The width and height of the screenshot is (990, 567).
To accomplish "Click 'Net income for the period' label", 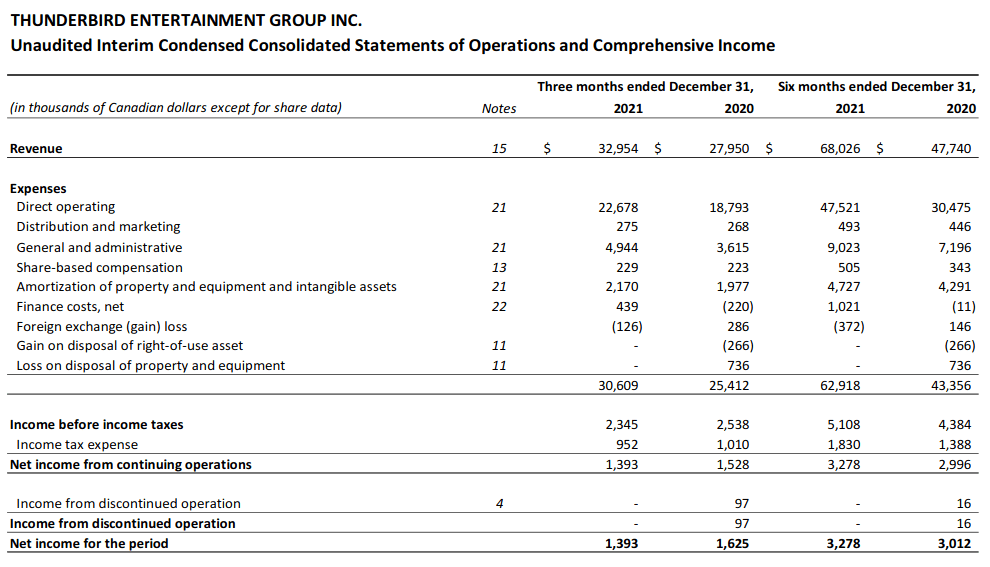I will click(89, 544).
